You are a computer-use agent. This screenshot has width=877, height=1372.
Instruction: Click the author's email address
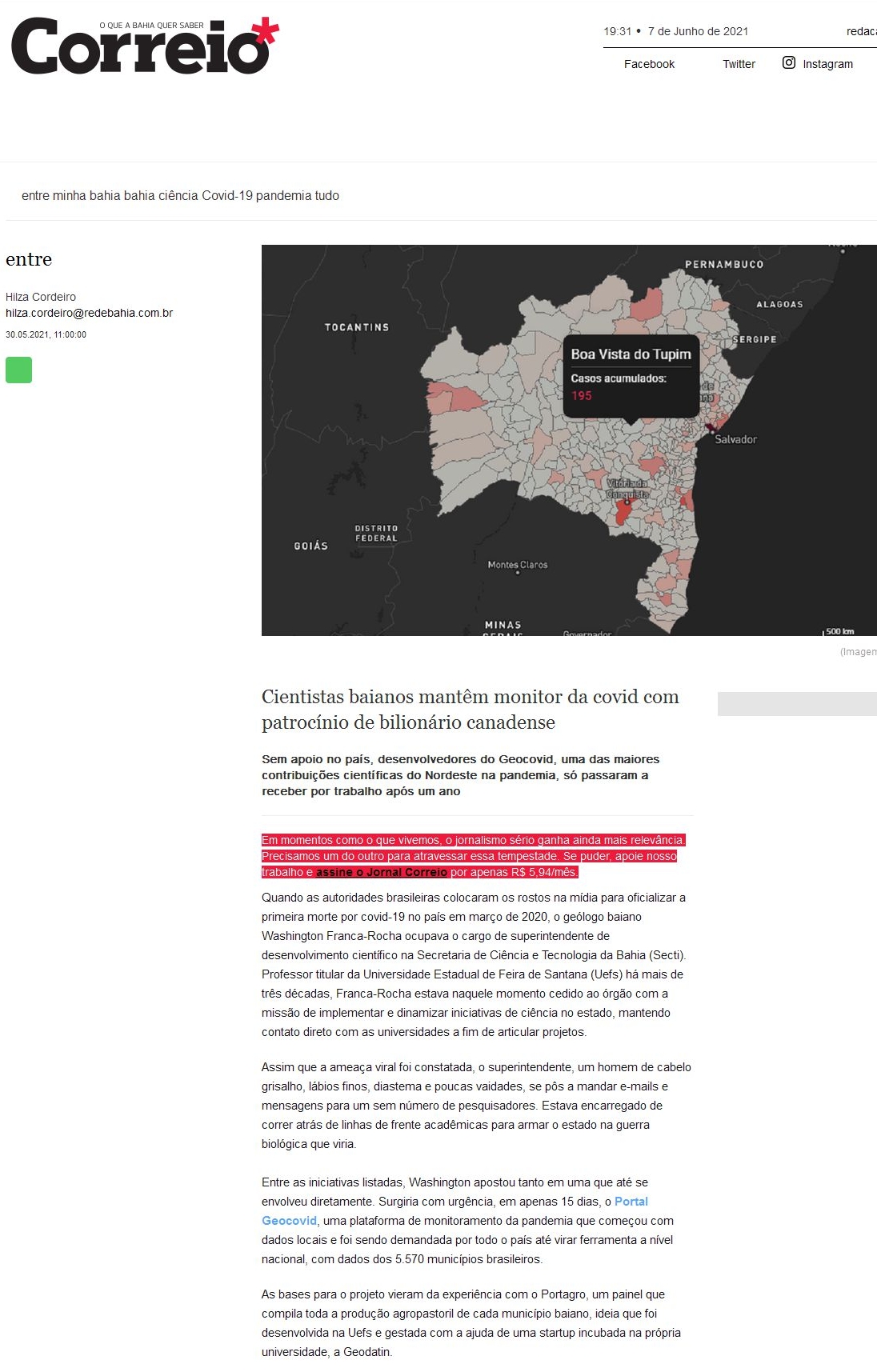[x=89, y=313]
